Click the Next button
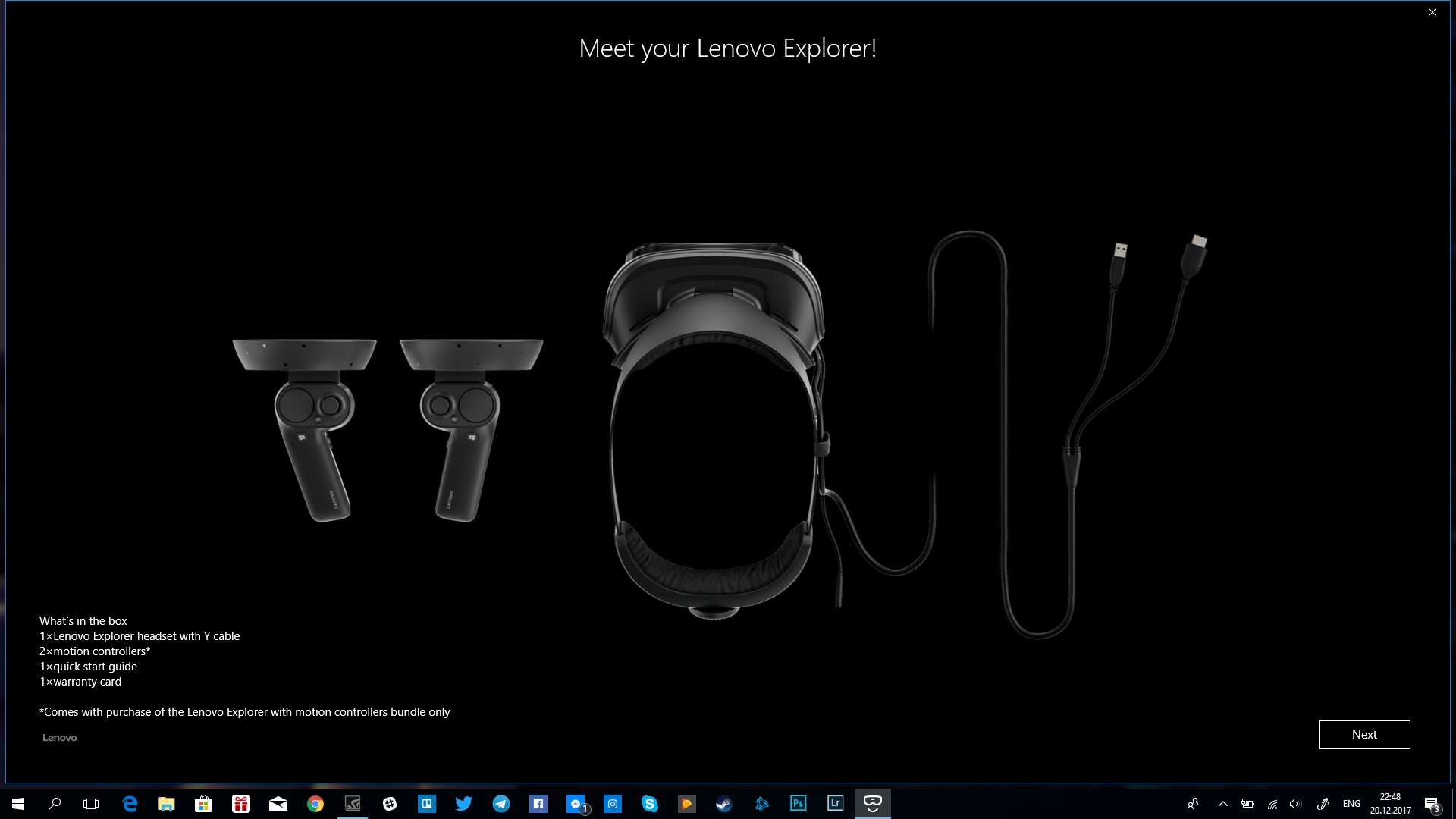The image size is (1456, 819). (1364, 734)
